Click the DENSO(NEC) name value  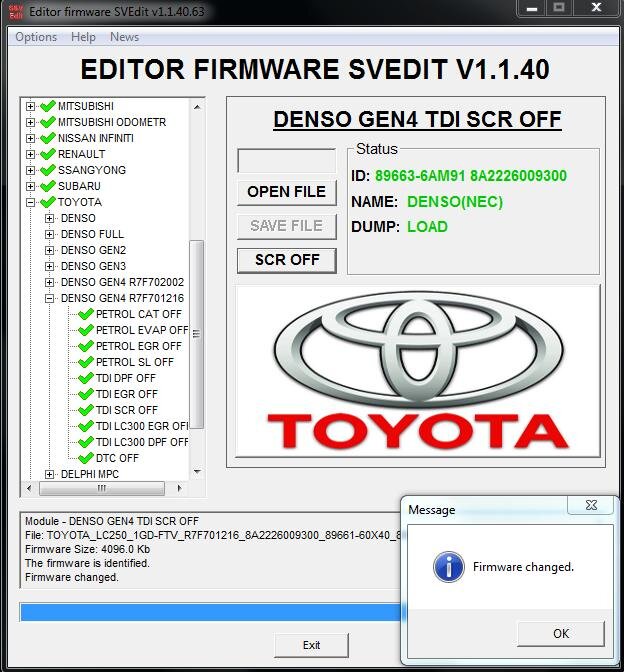click(455, 201)
